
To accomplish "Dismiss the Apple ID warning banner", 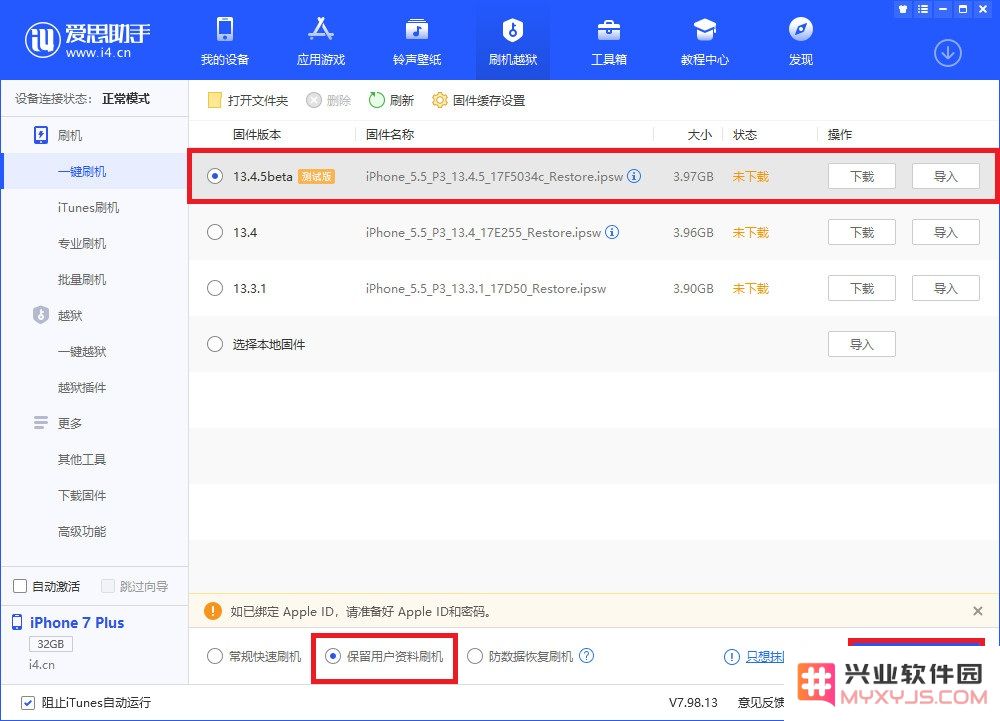I will point(978,611).
